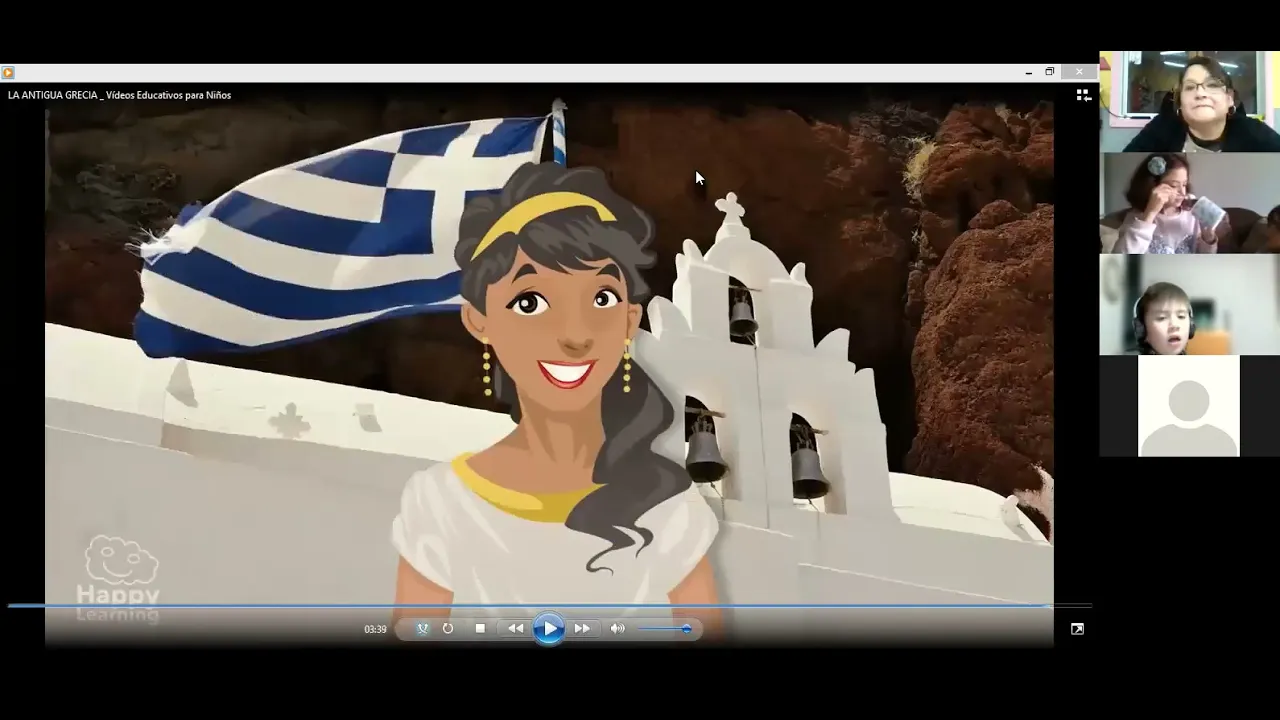Click the elapsed time 03:39 display

point(375,629)
